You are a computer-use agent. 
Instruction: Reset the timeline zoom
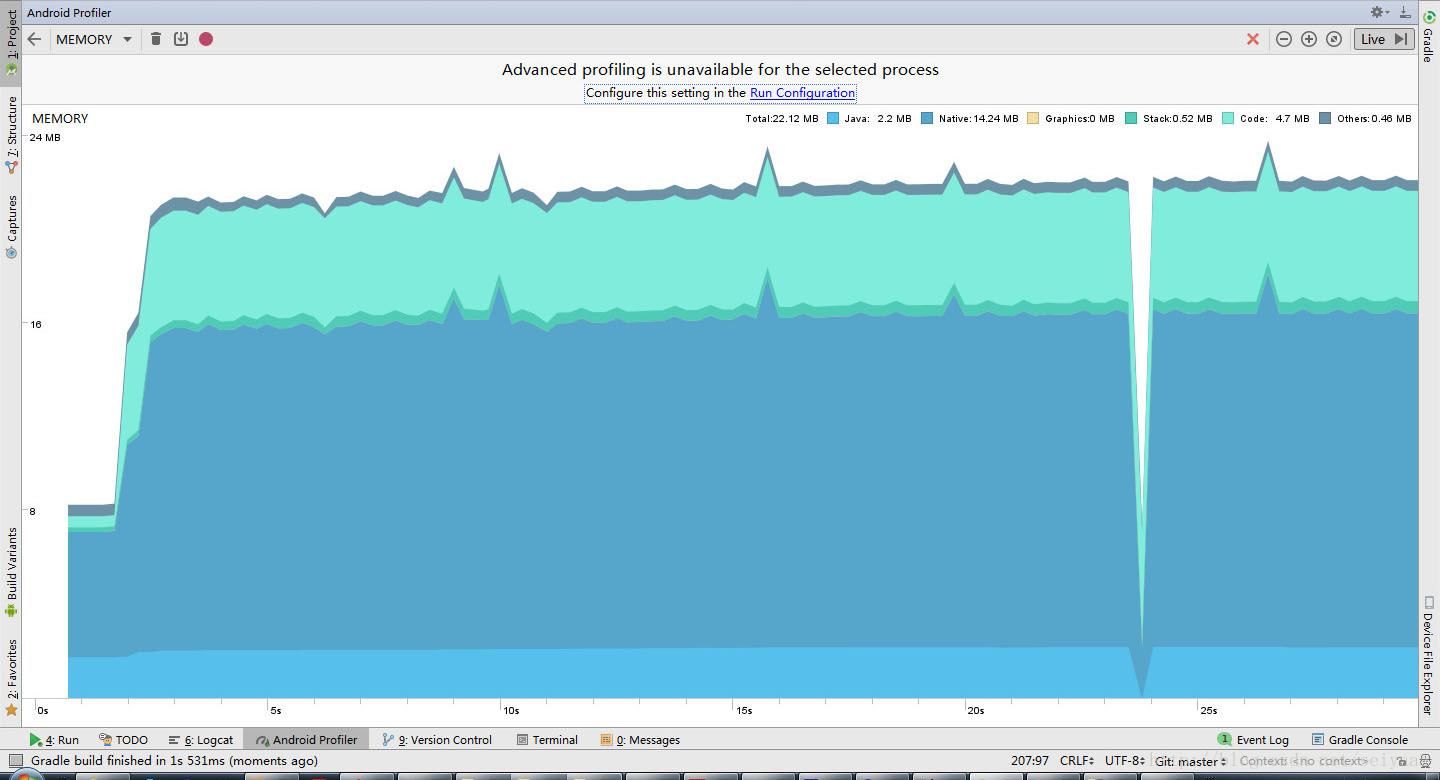click(x=1334, y=39)
